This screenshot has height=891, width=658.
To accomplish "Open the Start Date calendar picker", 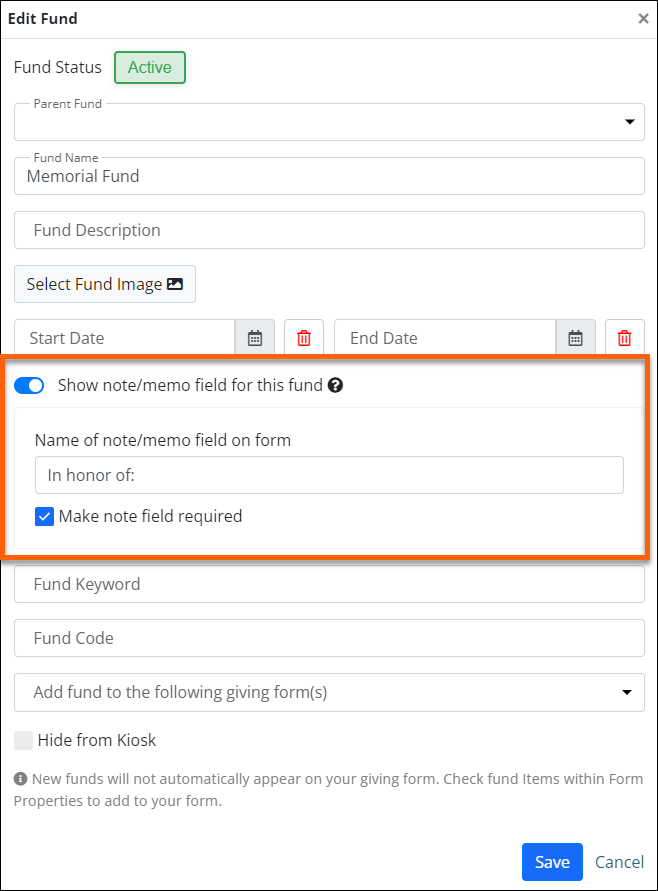I will pos(255,338).
